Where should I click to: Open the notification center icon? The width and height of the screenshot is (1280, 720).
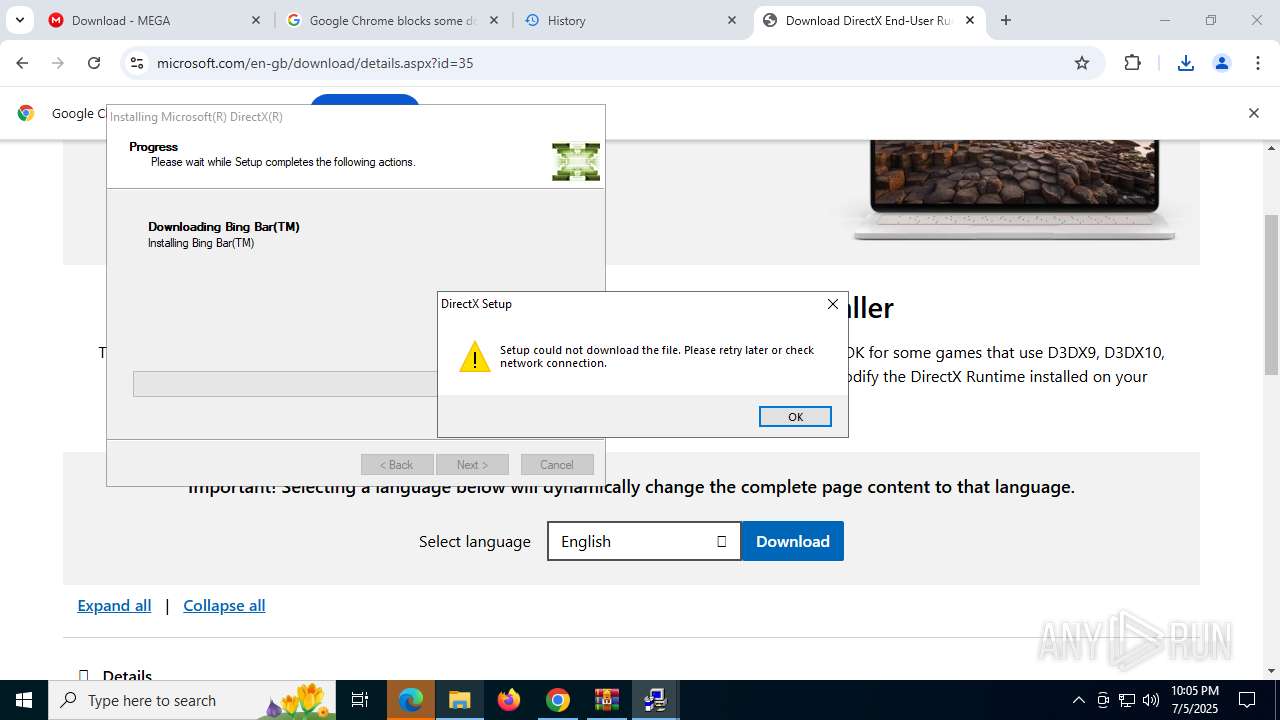tap(1248, 700)
